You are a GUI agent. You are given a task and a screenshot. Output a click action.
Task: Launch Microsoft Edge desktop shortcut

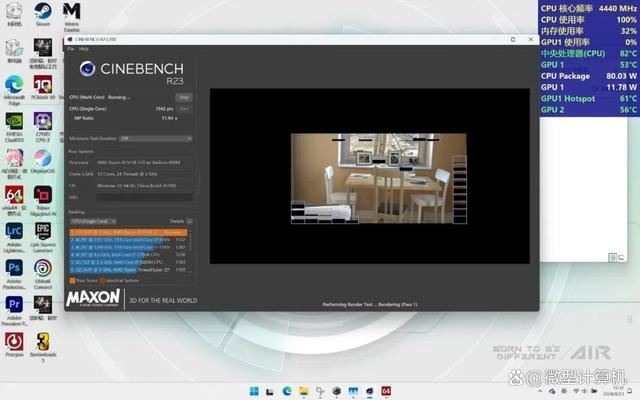point(14,86)
